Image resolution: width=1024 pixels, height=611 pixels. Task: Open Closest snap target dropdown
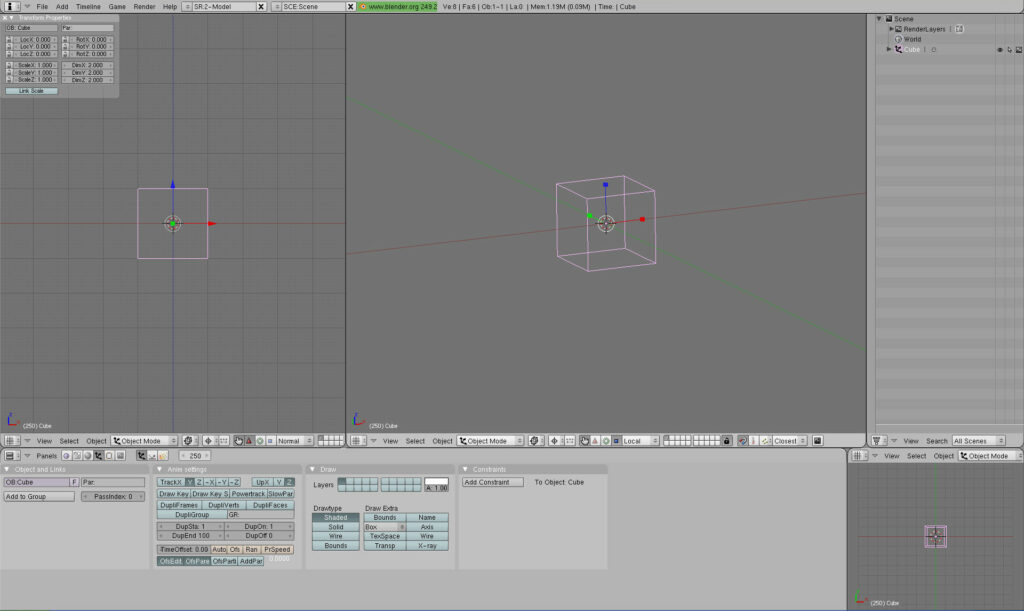(x=790, y=441)
